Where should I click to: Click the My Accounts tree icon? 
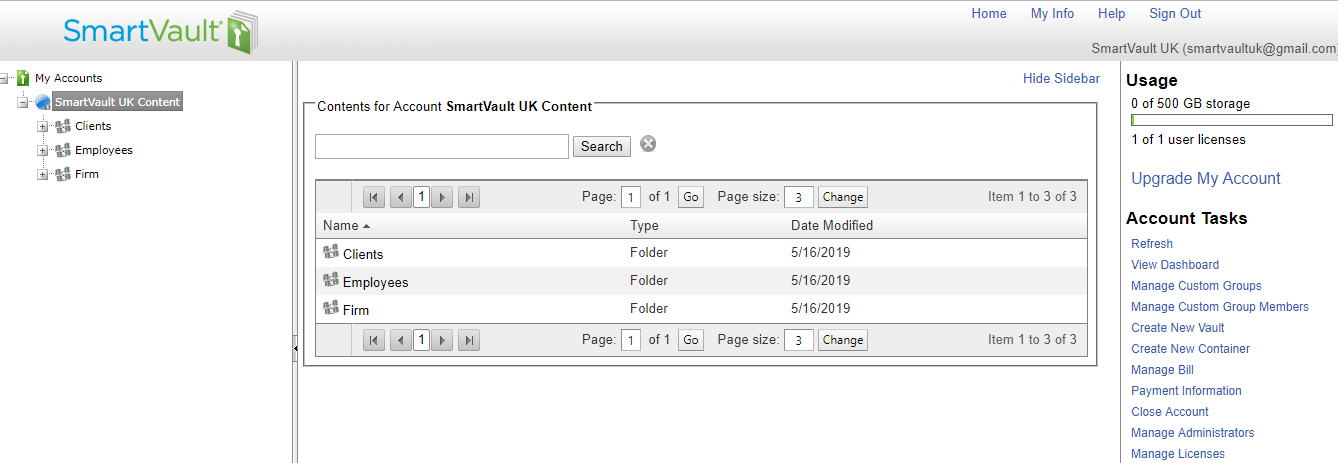click(23, 78)
